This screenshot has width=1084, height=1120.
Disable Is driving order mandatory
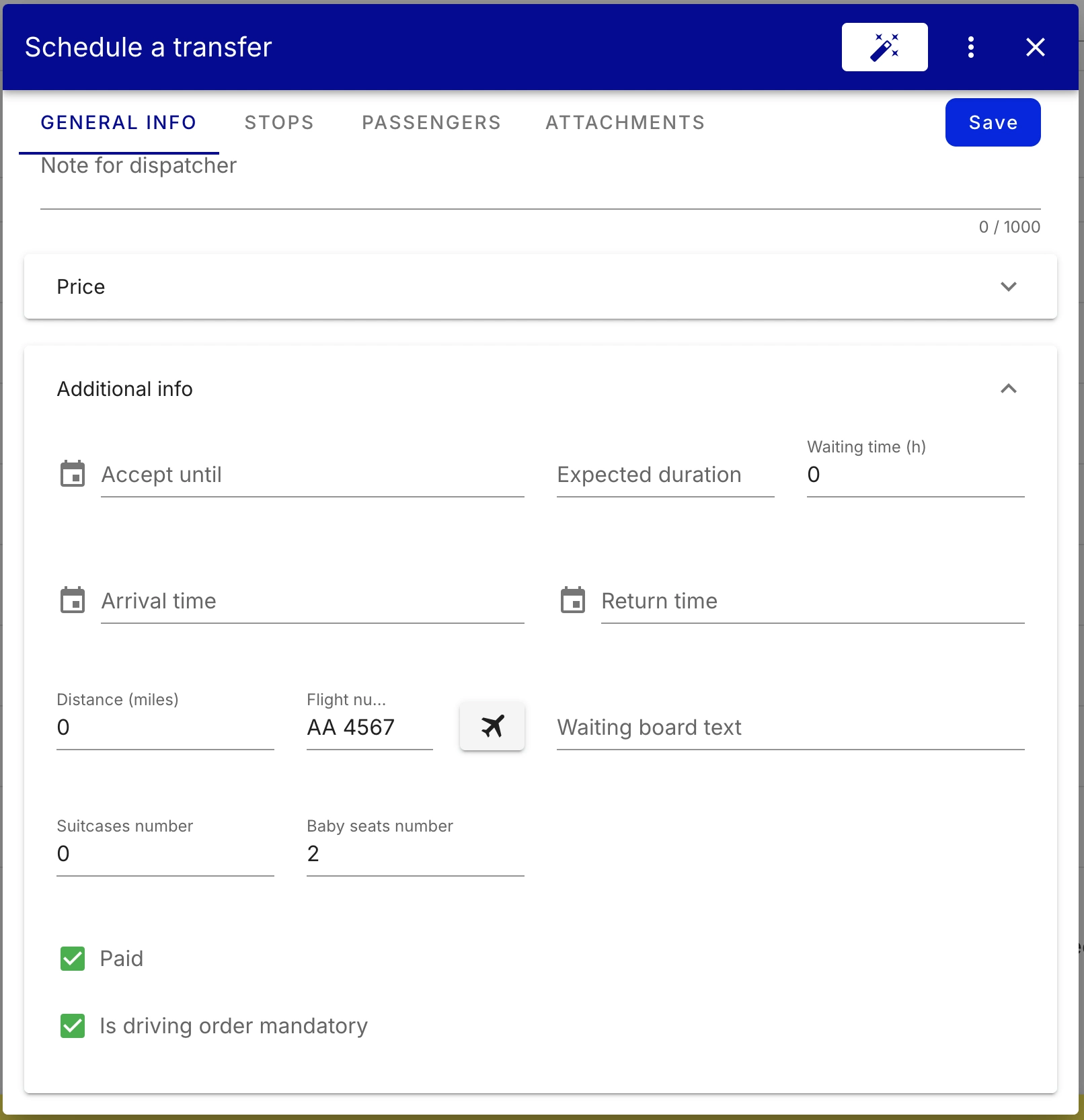(73, 1026)
